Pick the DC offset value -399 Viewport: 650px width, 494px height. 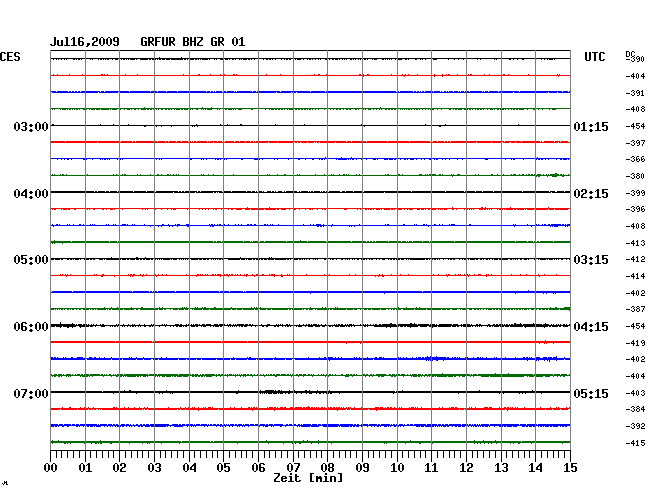tap(635, 193)
